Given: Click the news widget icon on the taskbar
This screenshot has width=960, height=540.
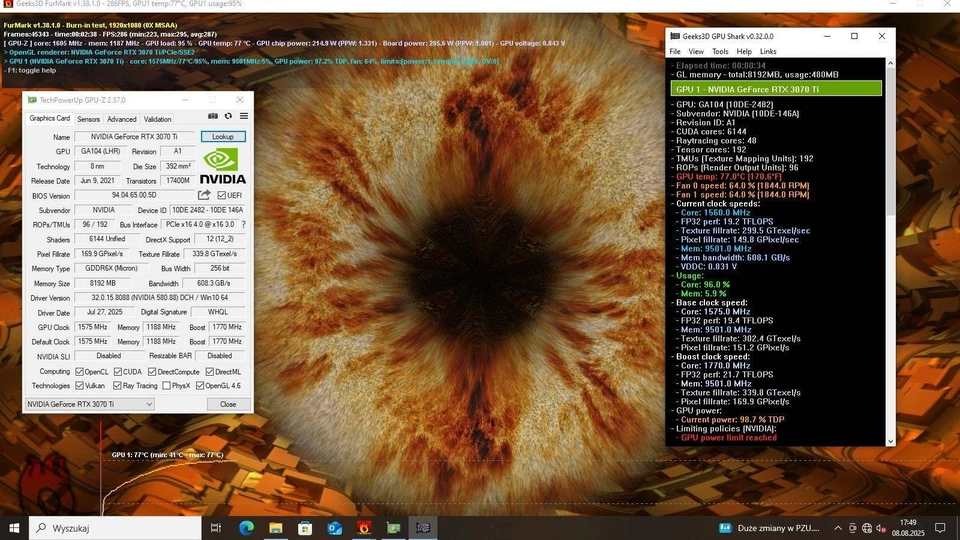Looking at the screenshot, I should click(726, 528).
